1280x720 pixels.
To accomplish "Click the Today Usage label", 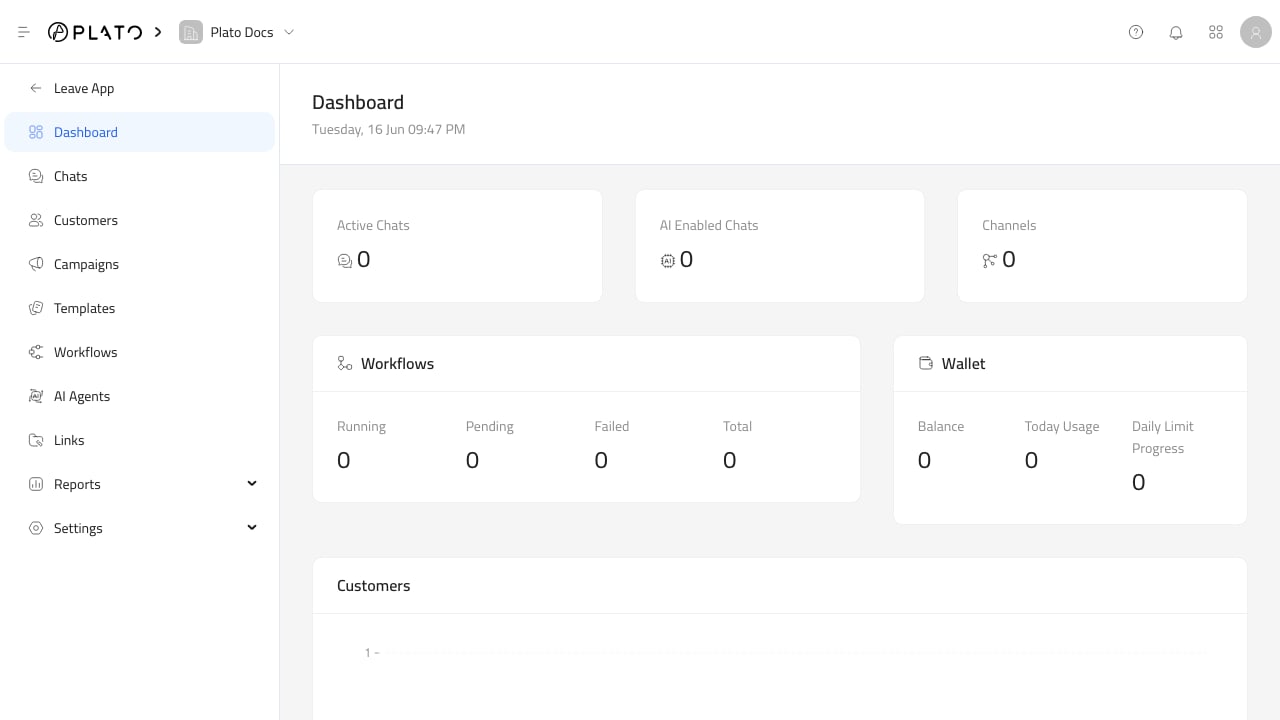I will 1062,426.
